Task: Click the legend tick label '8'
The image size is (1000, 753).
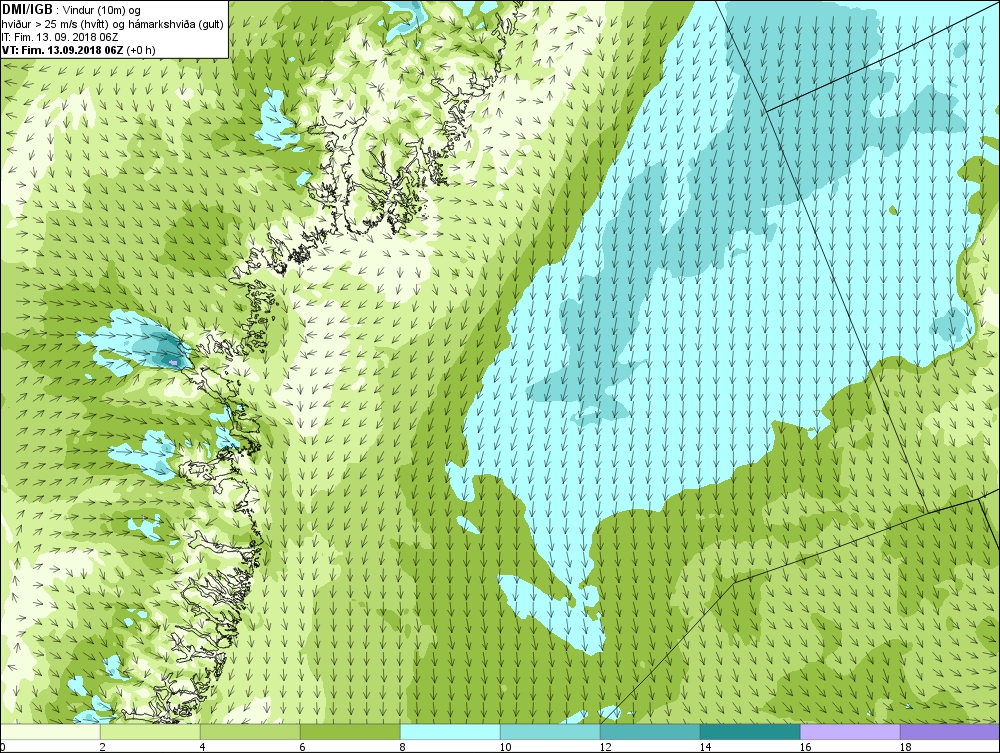Action: pos(402,747)
